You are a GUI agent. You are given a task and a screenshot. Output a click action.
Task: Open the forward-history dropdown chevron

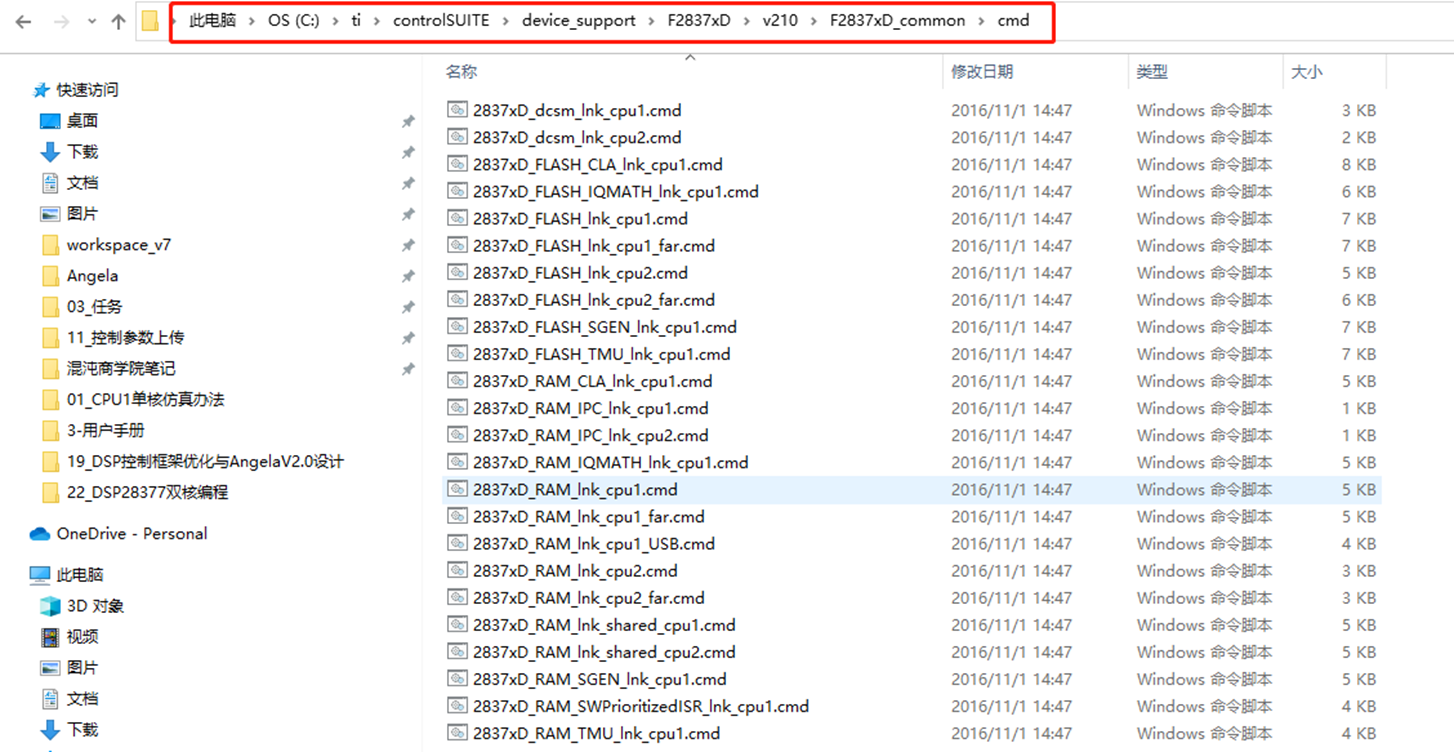(x=91, y=19)
